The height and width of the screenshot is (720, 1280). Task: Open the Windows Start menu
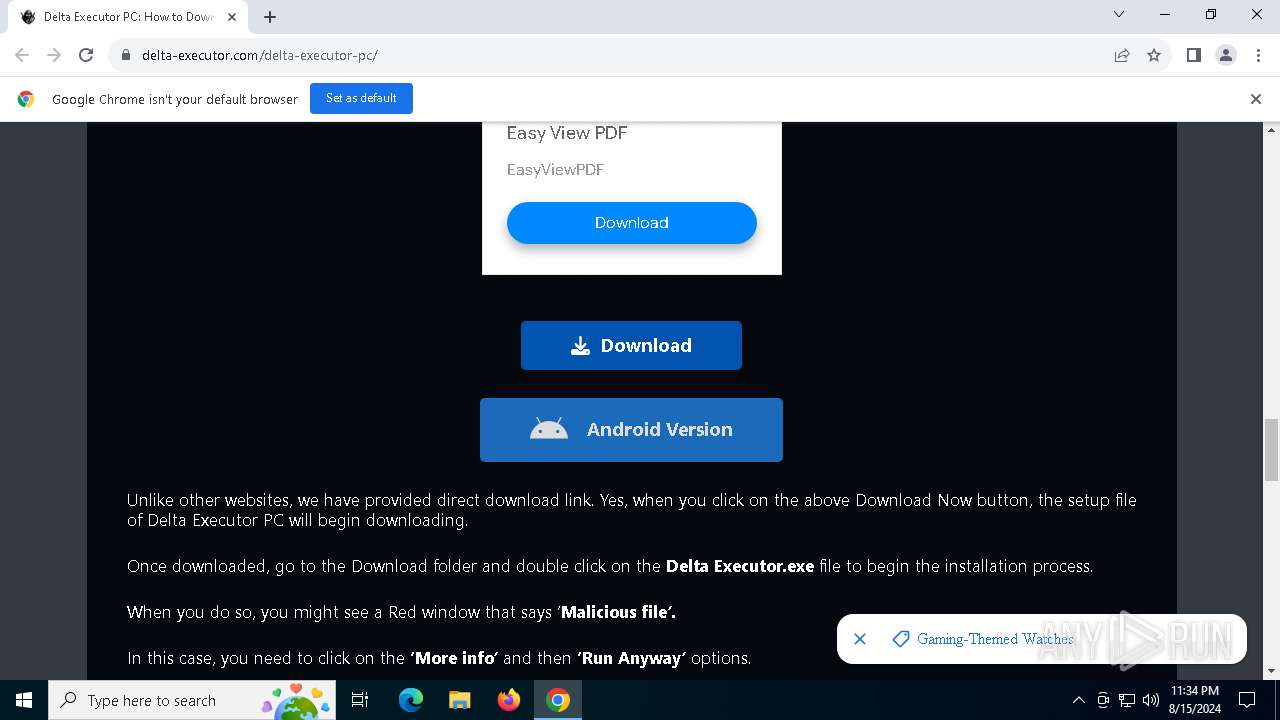click(x=24, y=700)
